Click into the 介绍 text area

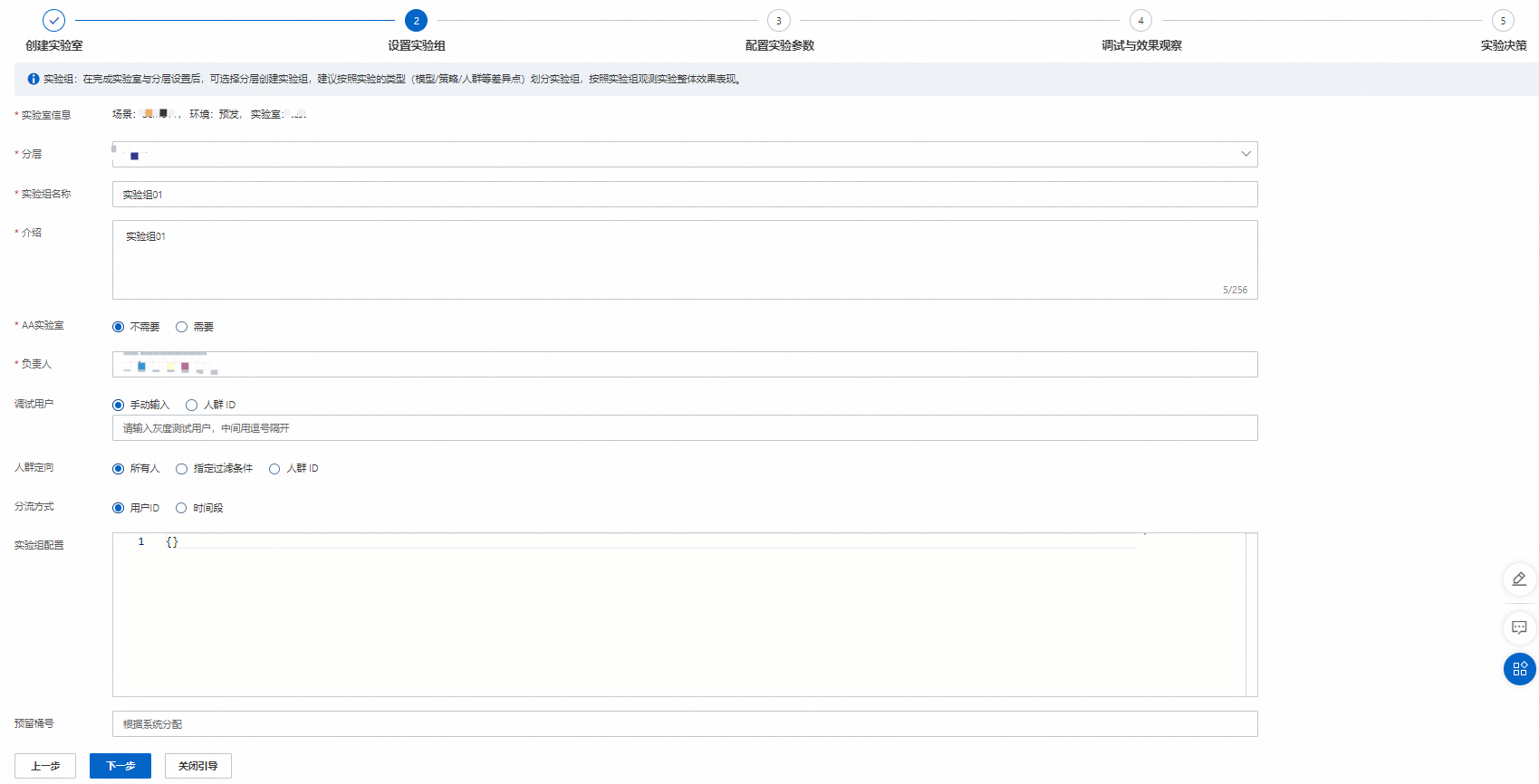[x=685, y=260]
